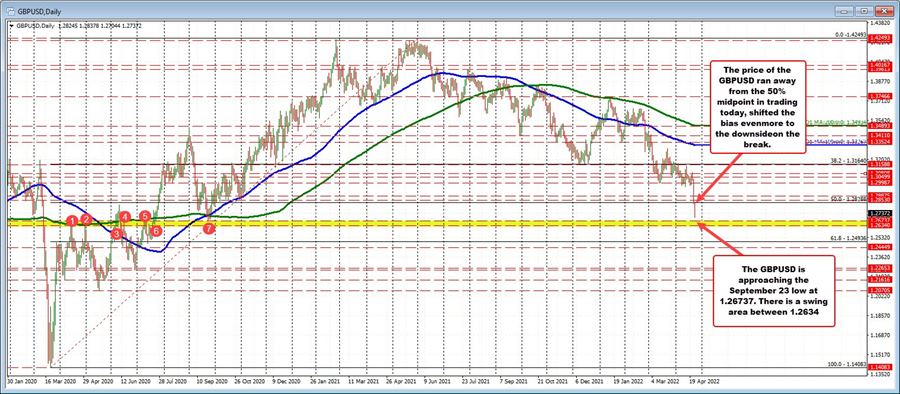Click the Fibonacci label 38.2 - 1.31640
900x394 pixels.
[848, 160]
